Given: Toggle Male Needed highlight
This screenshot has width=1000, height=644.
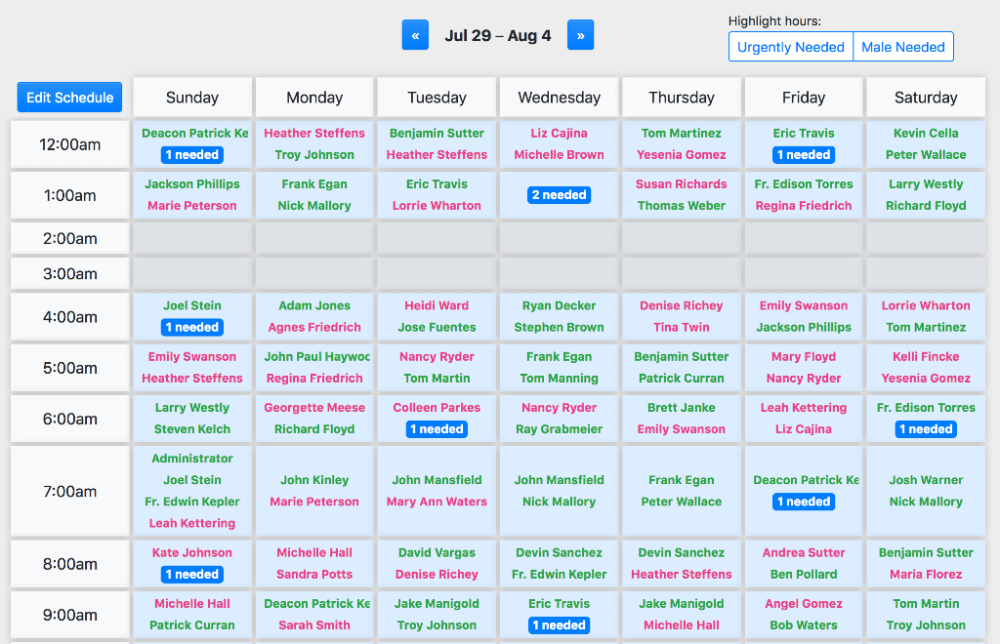Looking at the screenshot, I should pyautogui.click(x=903, y=47).
